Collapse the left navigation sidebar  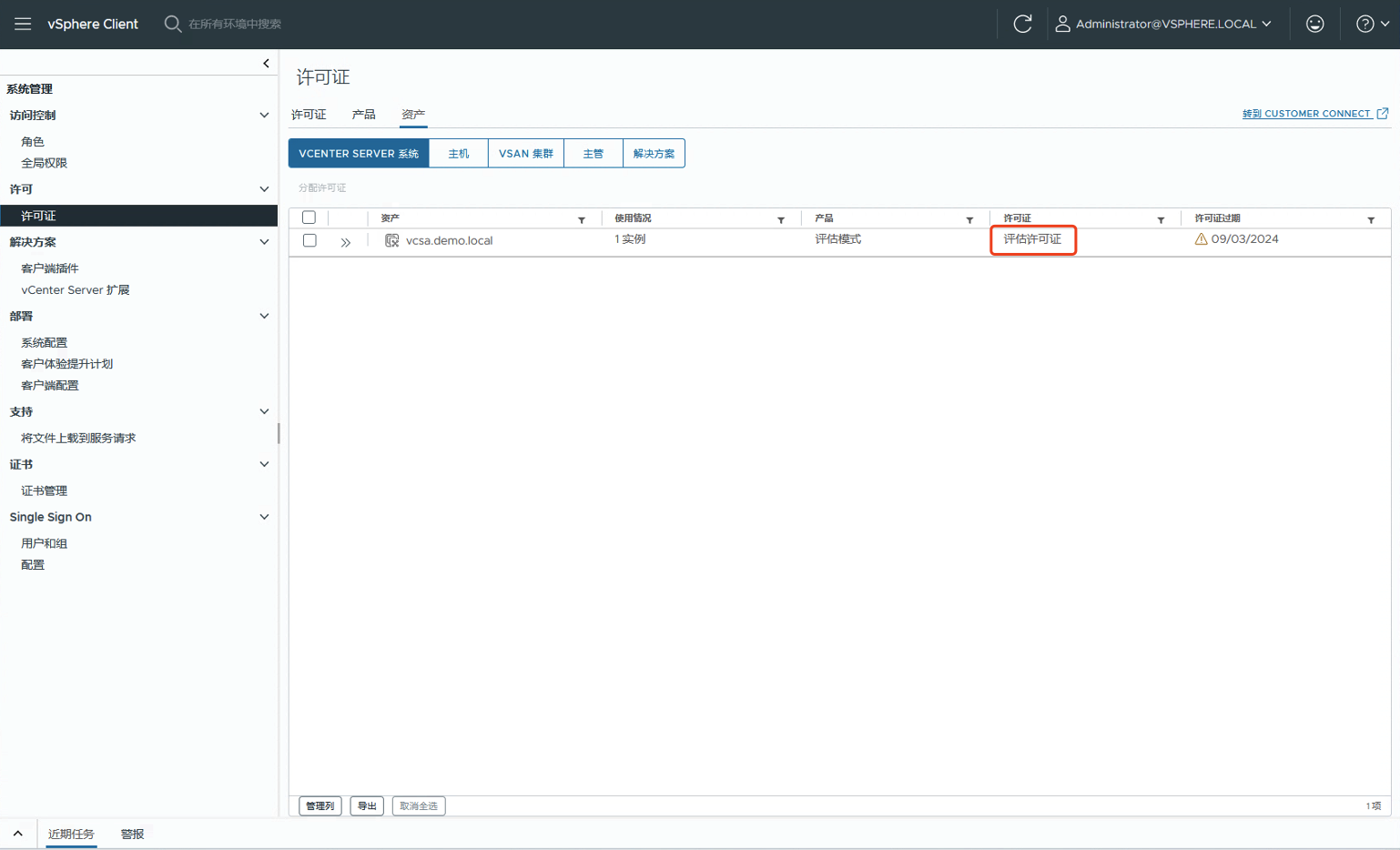266,63
